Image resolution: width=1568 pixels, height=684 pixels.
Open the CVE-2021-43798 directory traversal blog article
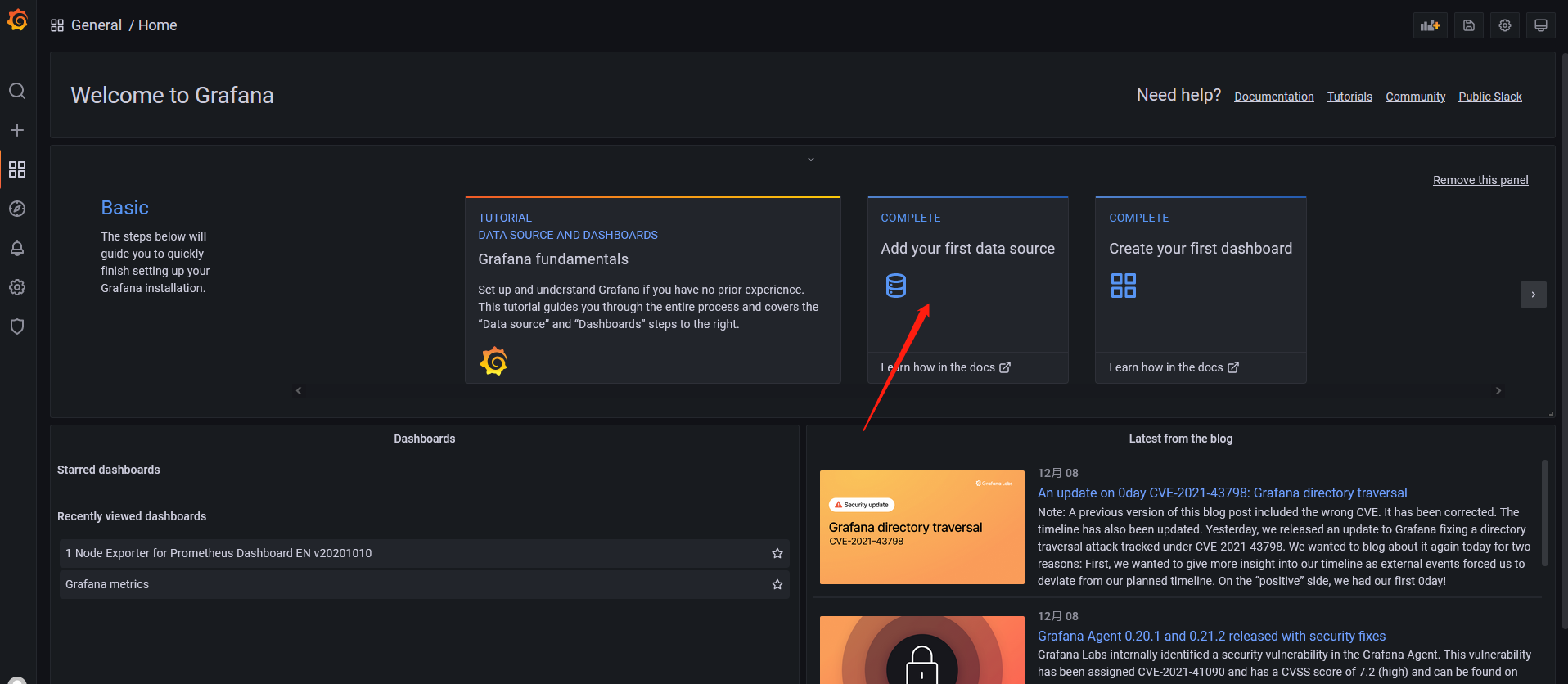click(x=1223, y=493)
